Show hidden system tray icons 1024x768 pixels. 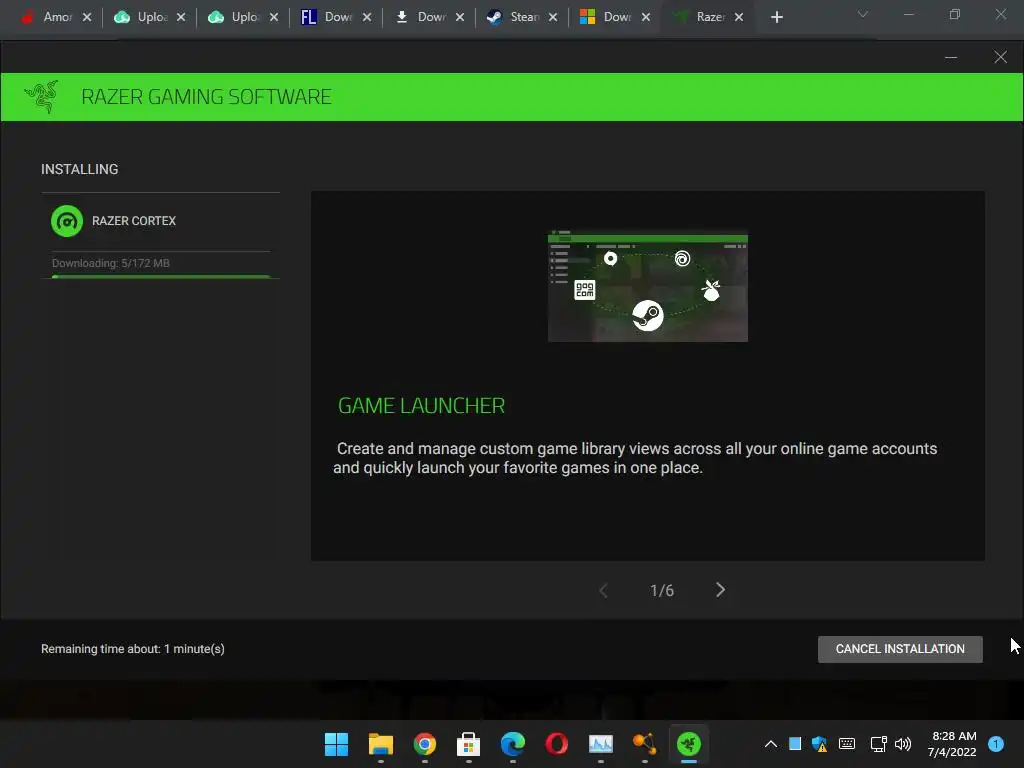point(771,744)
